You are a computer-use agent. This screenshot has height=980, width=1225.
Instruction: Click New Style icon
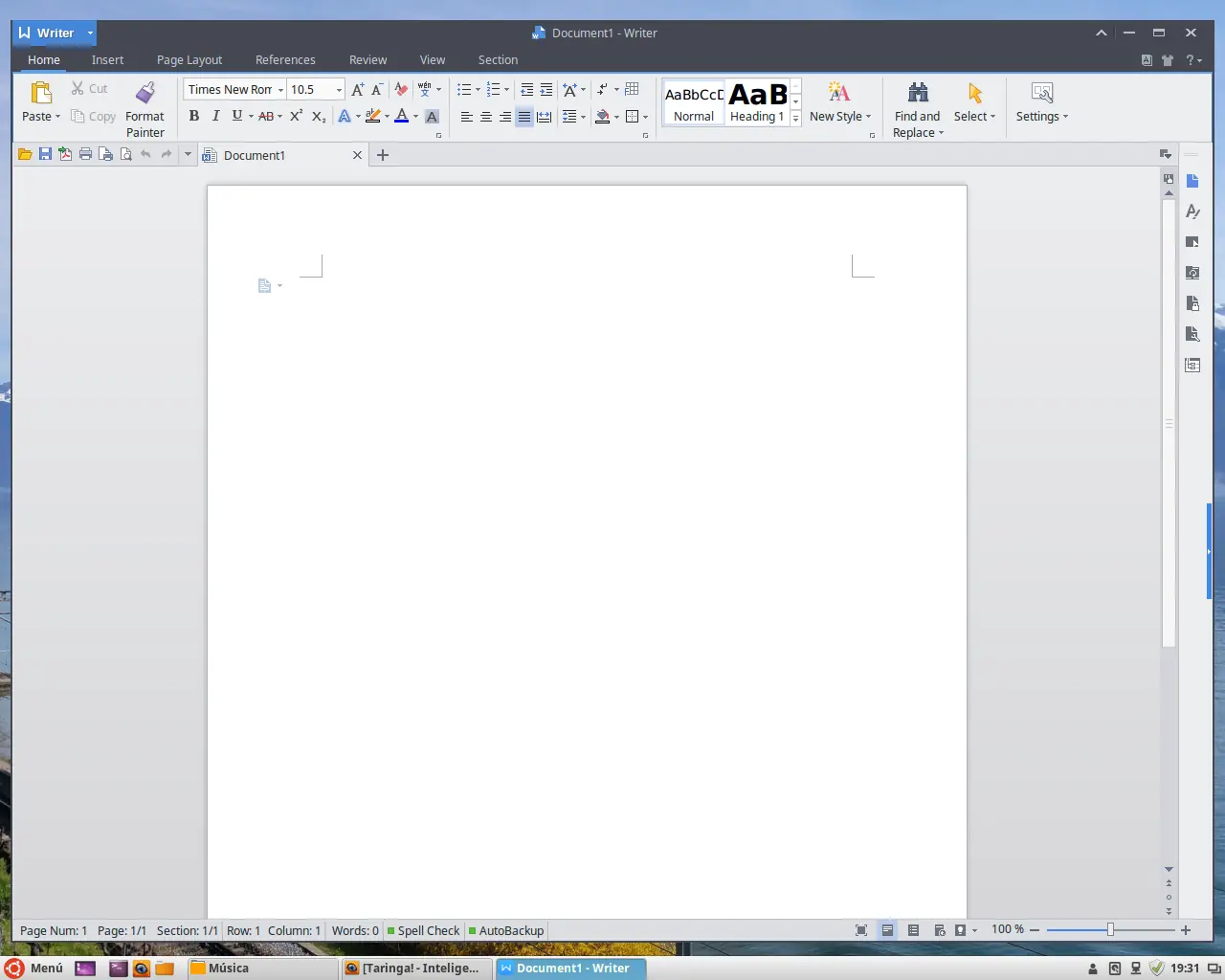tap(839, 93)
